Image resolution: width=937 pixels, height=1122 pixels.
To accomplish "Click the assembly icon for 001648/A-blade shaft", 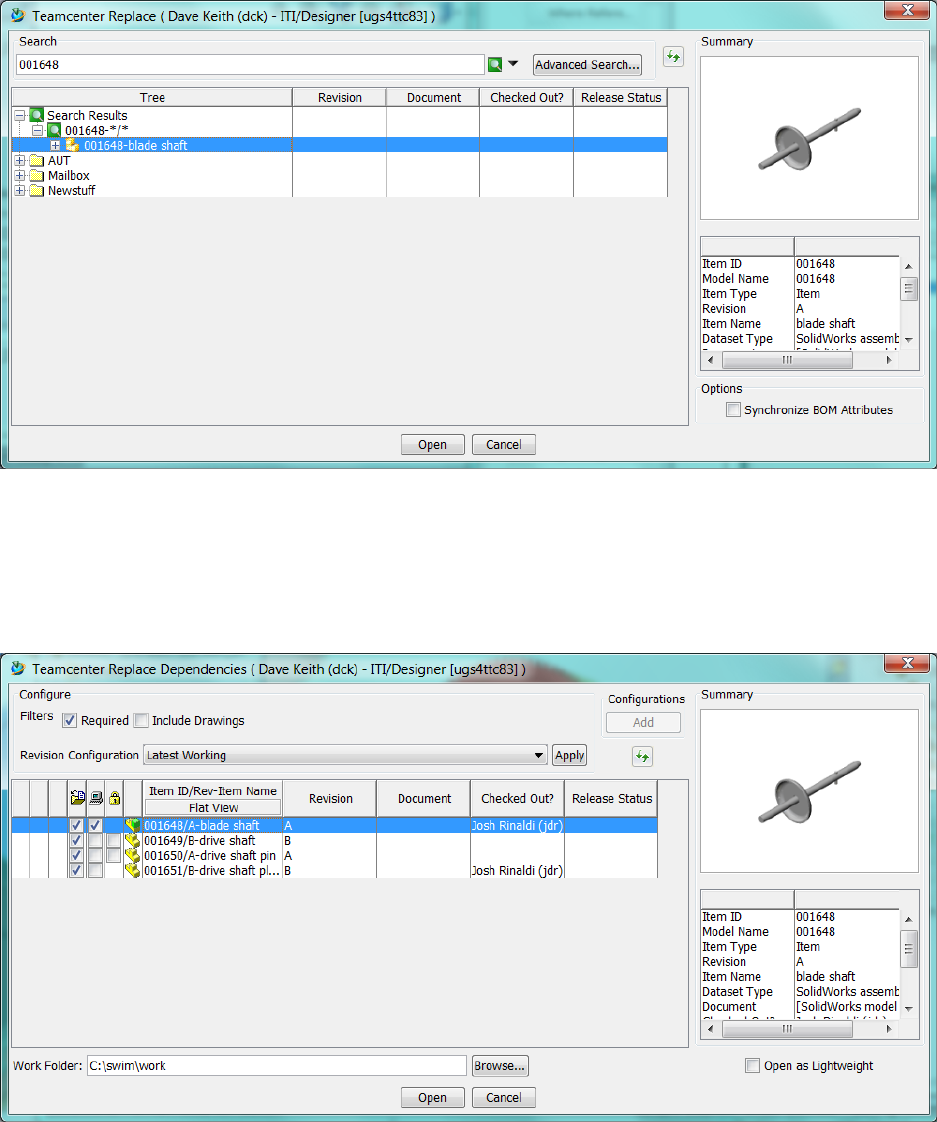I will (132, 825).
